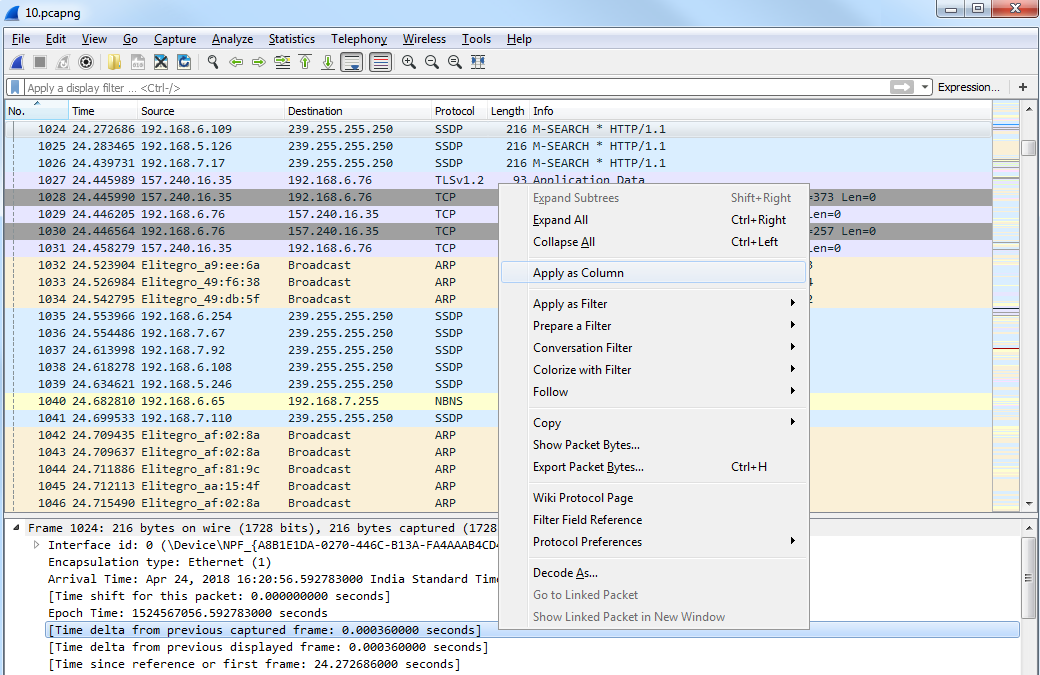
Task: Click the reload capture file icon
Action: [x=184, y=62]
